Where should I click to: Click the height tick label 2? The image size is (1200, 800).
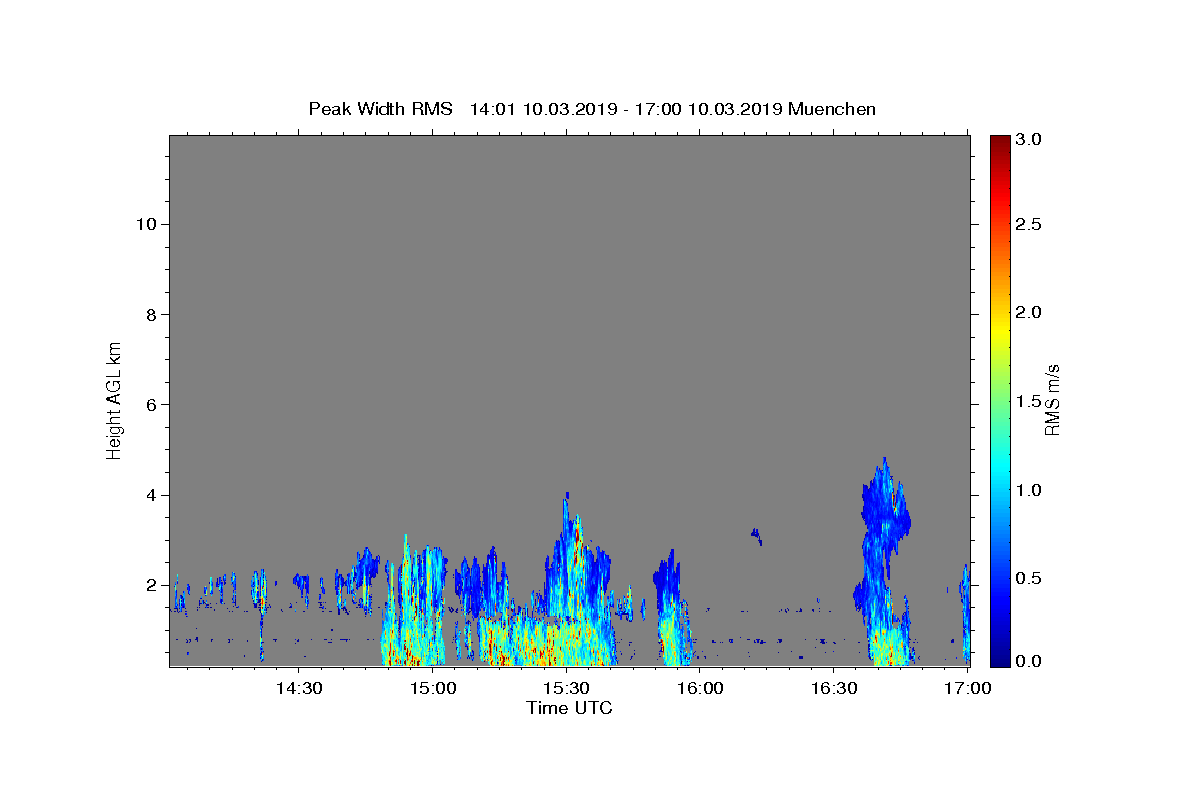(x=152, y=585)
